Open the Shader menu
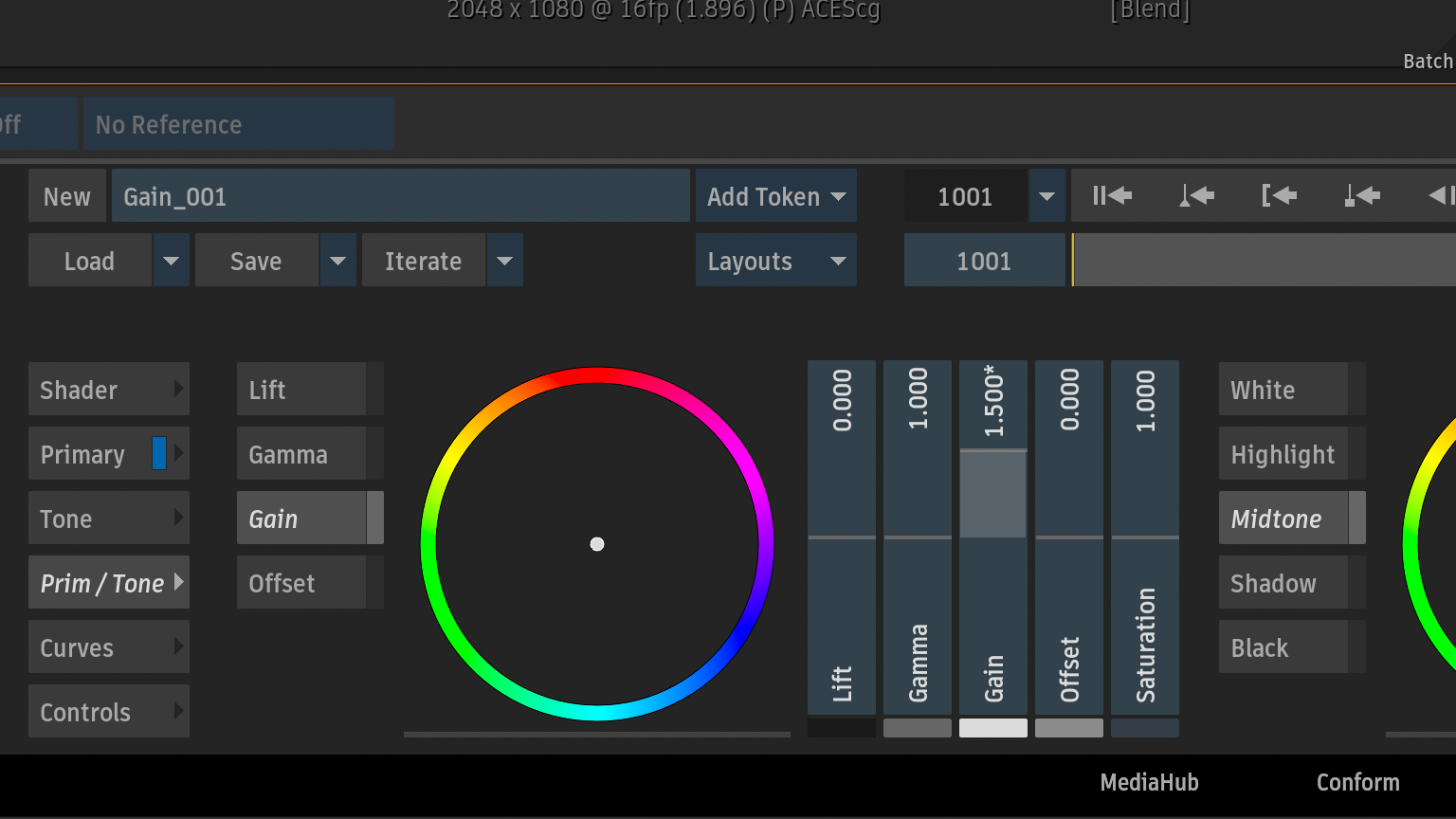 pos(109,389)
